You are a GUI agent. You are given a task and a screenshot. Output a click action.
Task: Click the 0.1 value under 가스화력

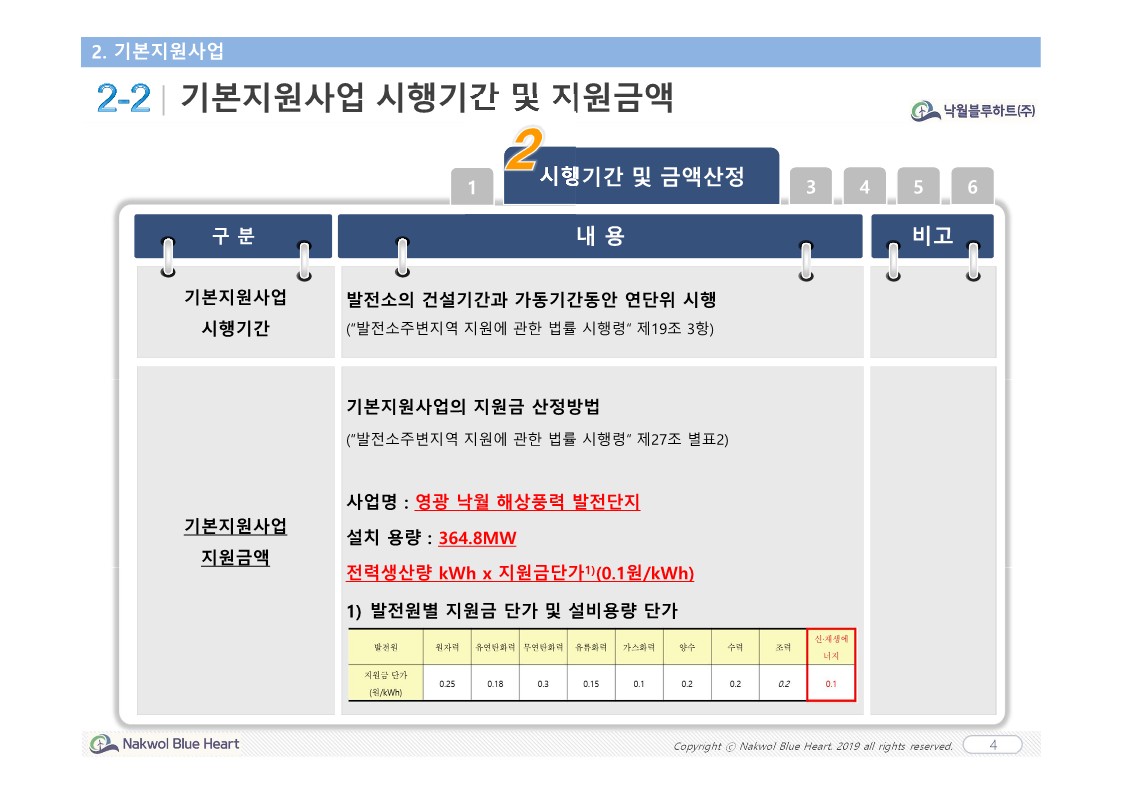click(x=639, y=684)
